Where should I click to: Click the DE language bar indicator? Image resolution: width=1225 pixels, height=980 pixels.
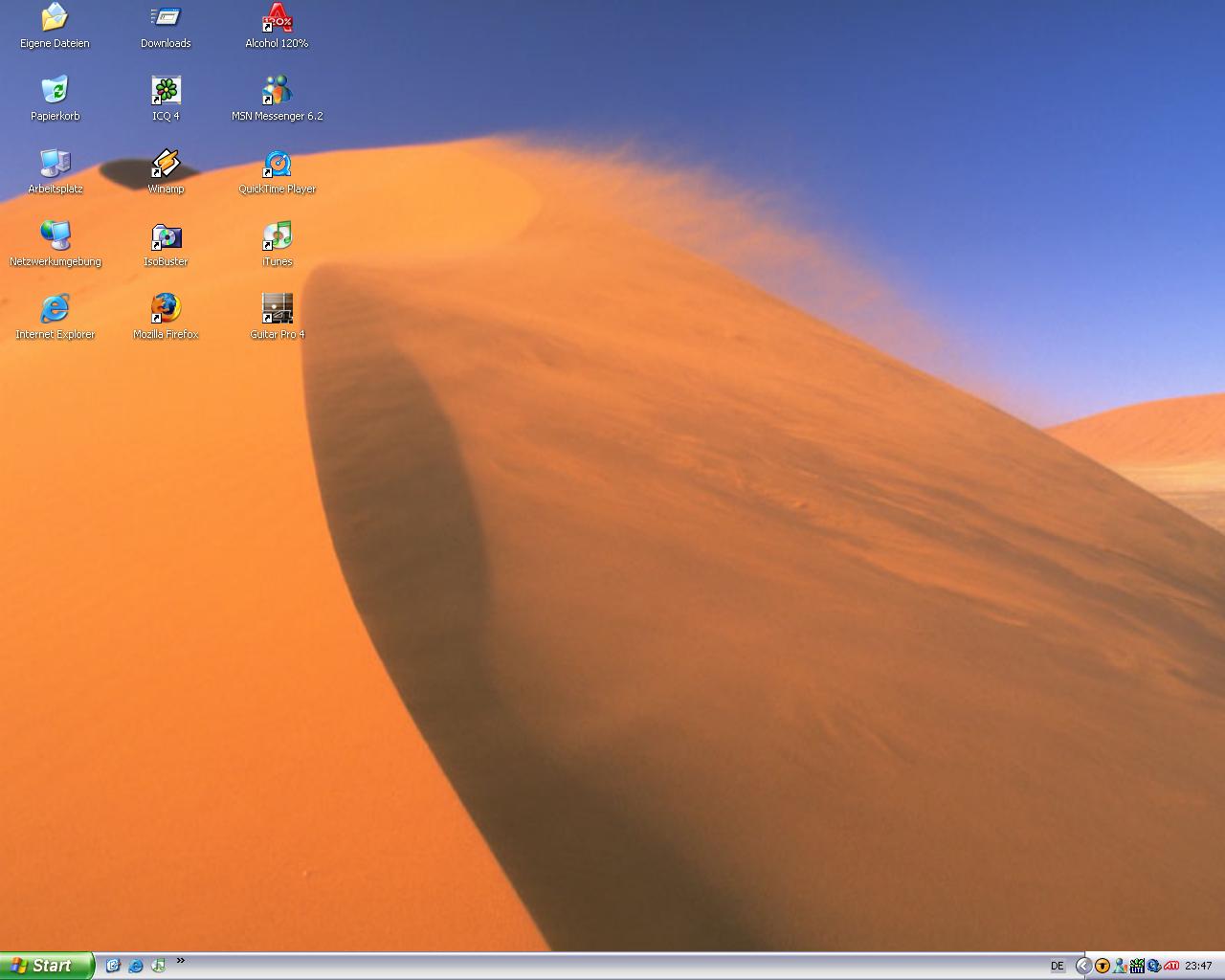(1058, 966)
